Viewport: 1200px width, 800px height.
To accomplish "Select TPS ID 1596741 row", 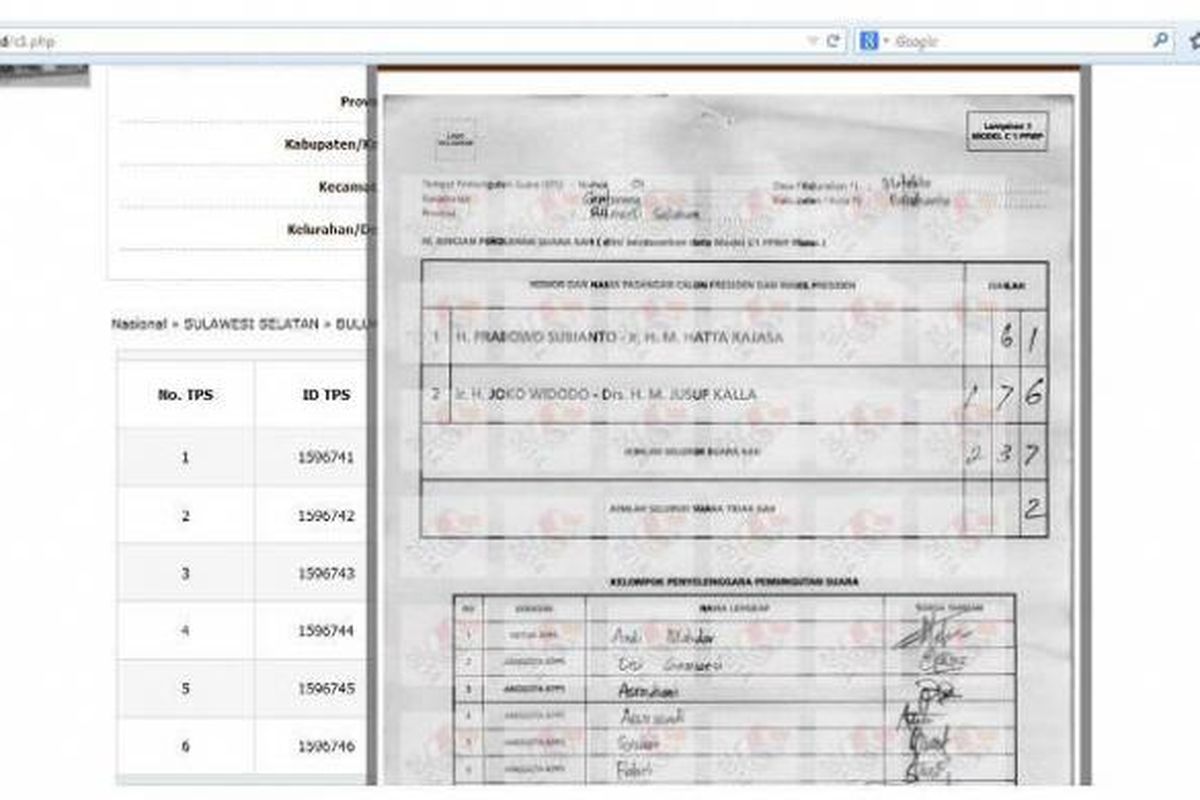I will tap(326, 458).
